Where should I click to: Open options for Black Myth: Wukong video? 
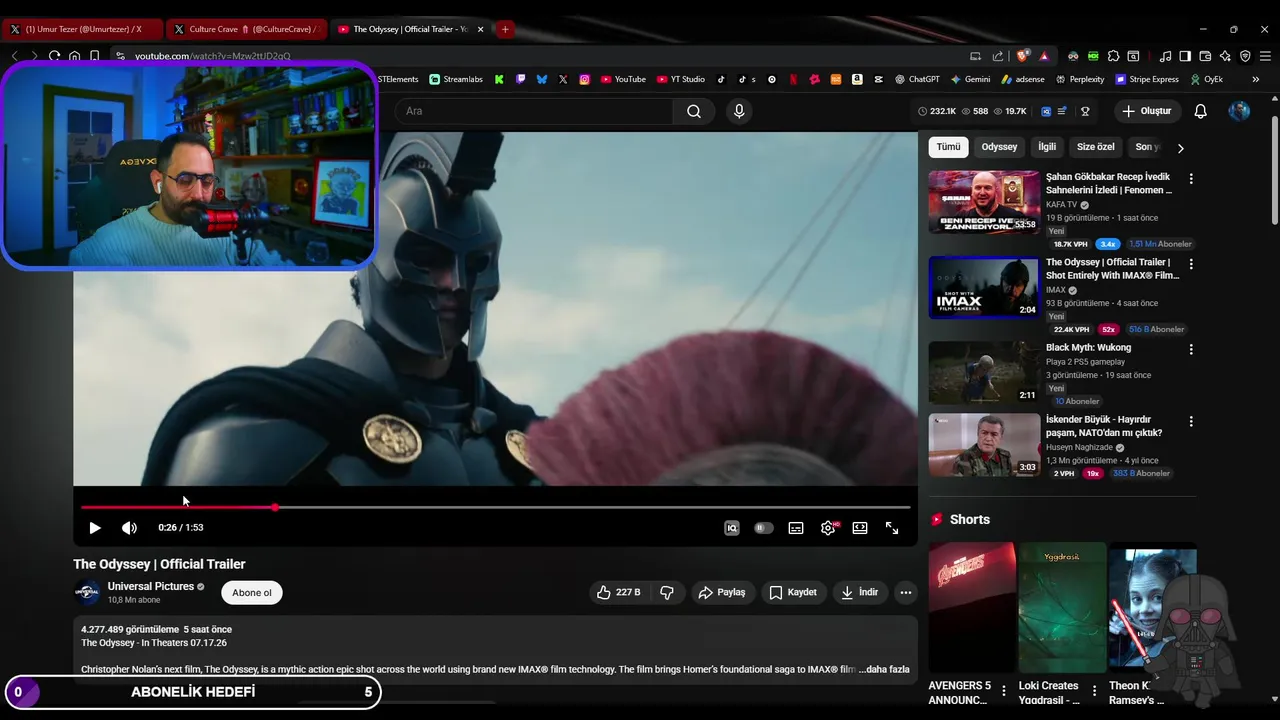[x=1190, y=349]
